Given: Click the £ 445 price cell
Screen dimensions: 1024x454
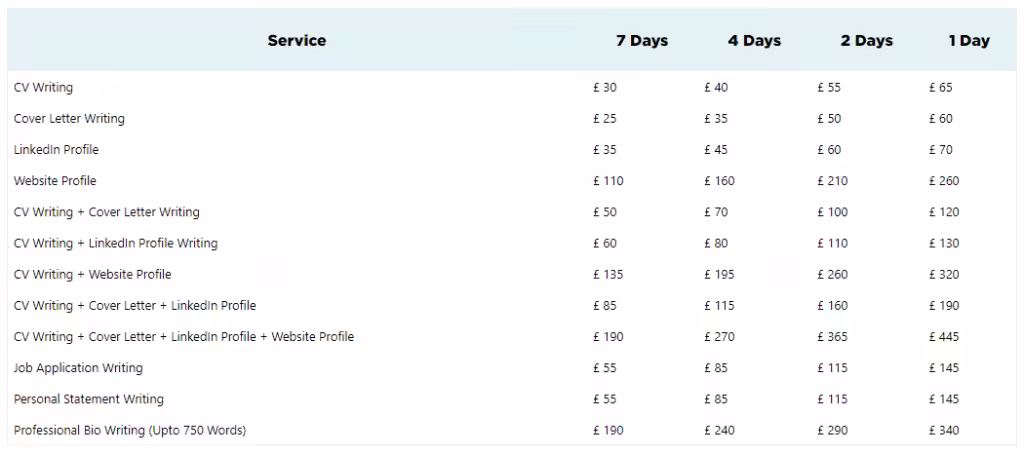Looking at the screenshot, I should tap(944, 337).
